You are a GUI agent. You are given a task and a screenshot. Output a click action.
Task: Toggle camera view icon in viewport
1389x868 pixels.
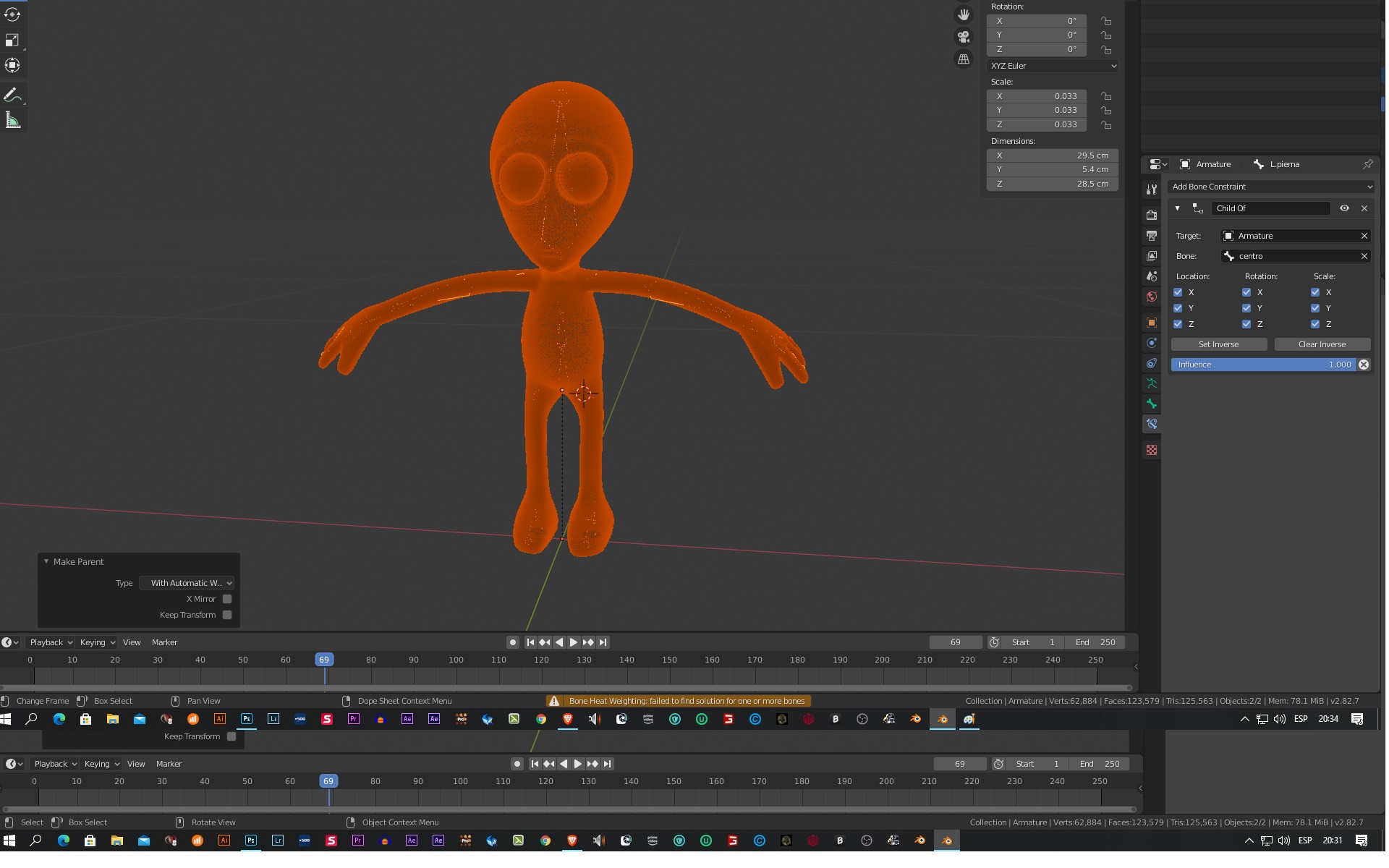click(964, 37)
